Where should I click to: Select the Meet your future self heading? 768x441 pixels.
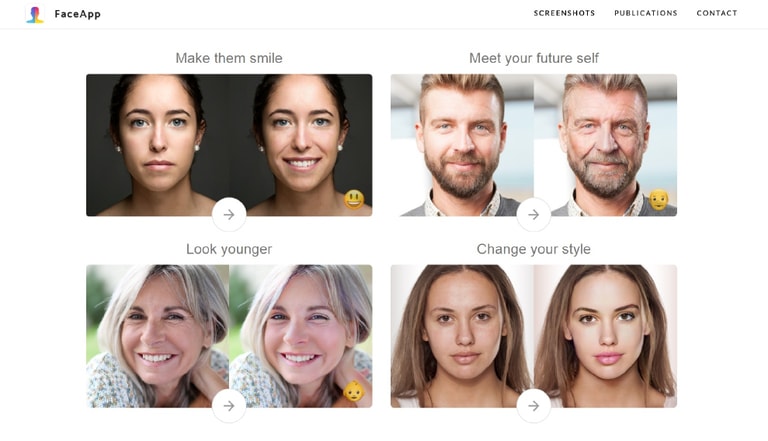pyautogui.click(x=534, y=58)
